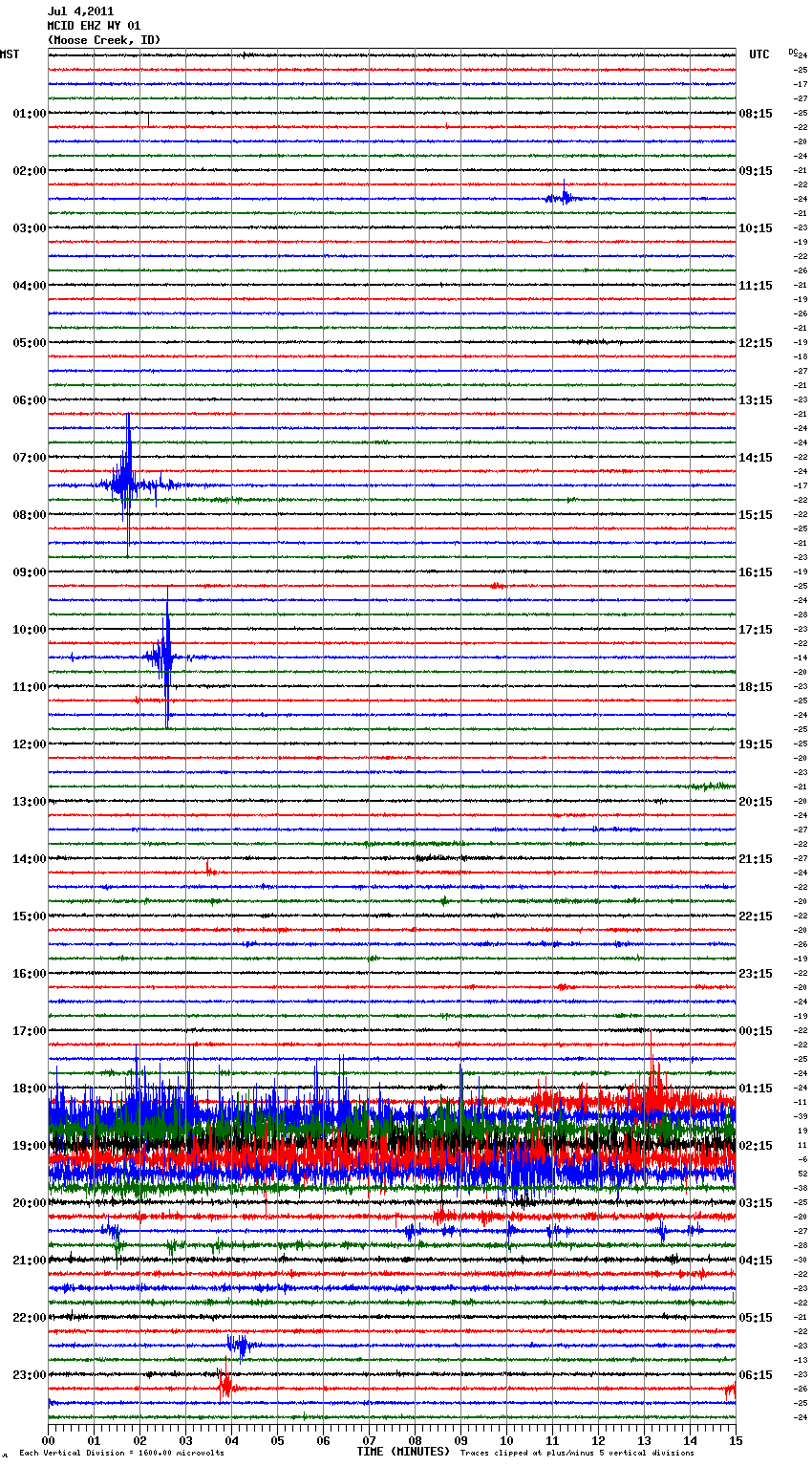Screen dimensions: 812x1466
Task: Click the 13 minute axis tick label
Action: point(644,1440)
